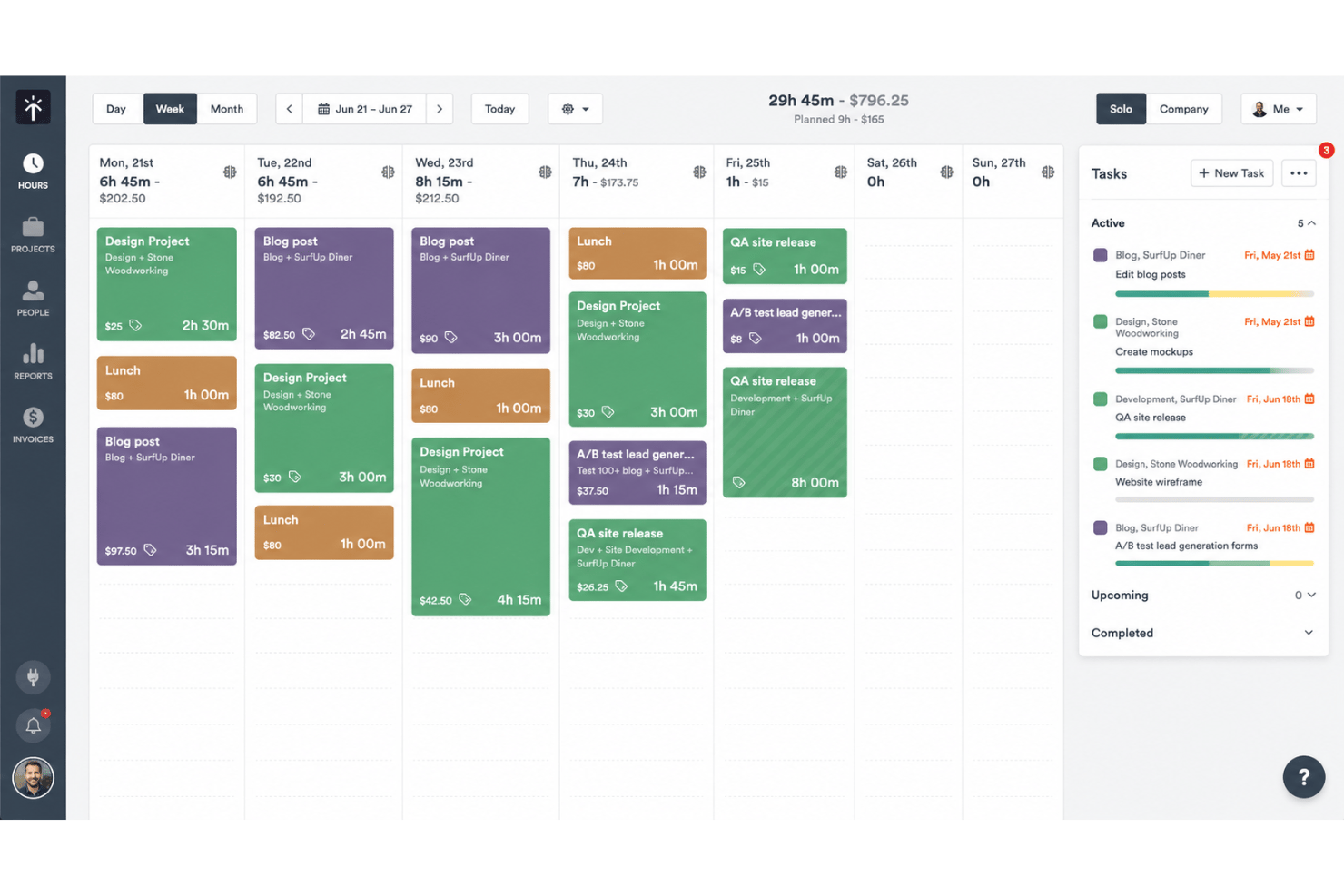Click Tuesday 22nd day options icon
This screenshot has width=1344, height=896.
click(388, 172)
